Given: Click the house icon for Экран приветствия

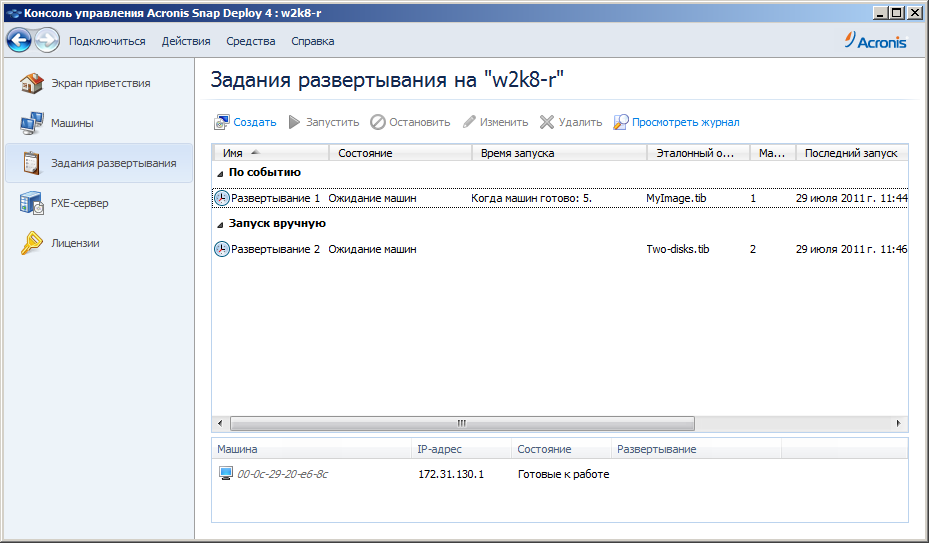Looking at the screenshot, I should point(31,83).
